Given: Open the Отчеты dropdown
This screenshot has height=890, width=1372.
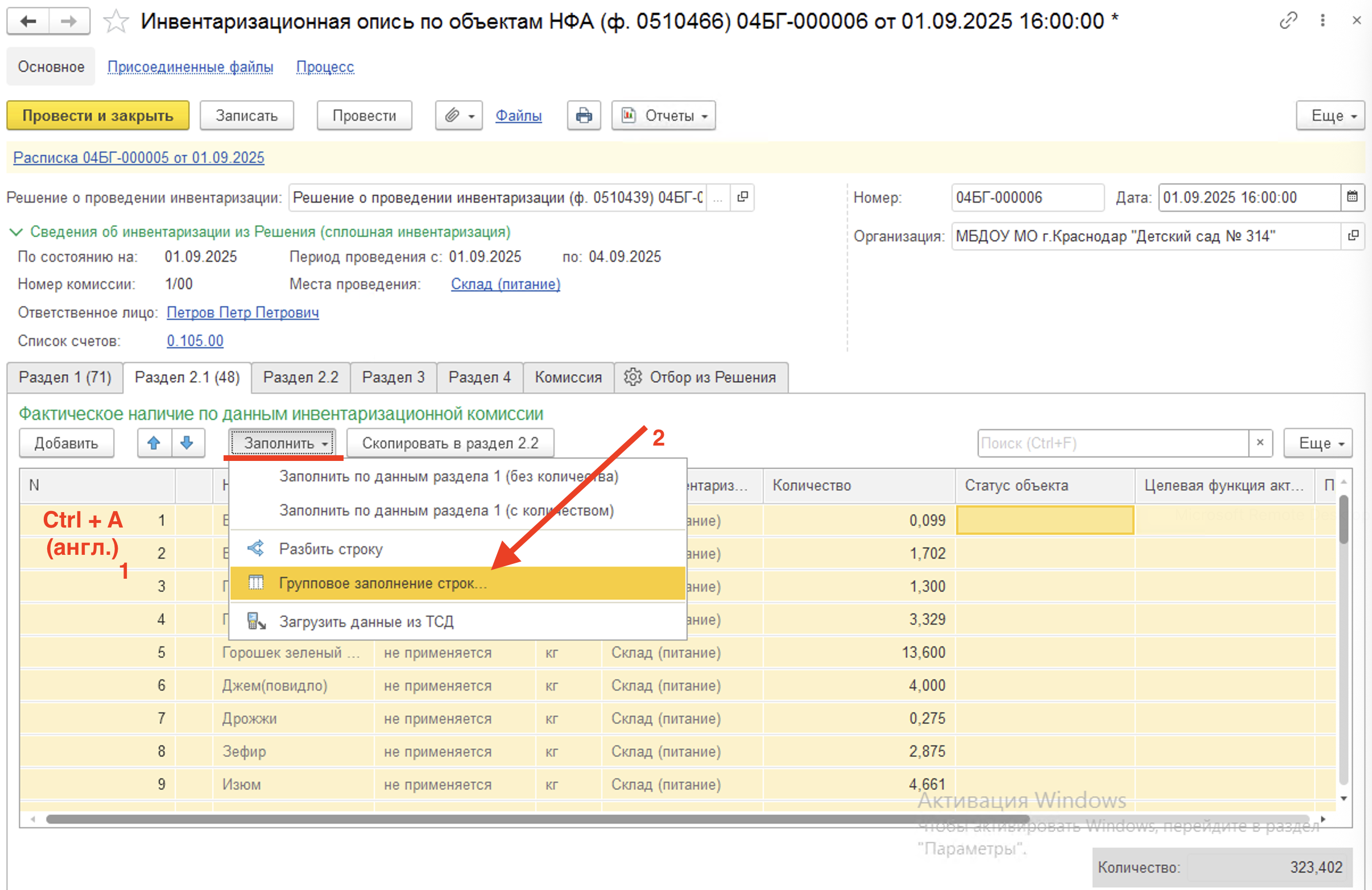Looking at the screenshot, I should pyautogui.click(x=663, y=116).
